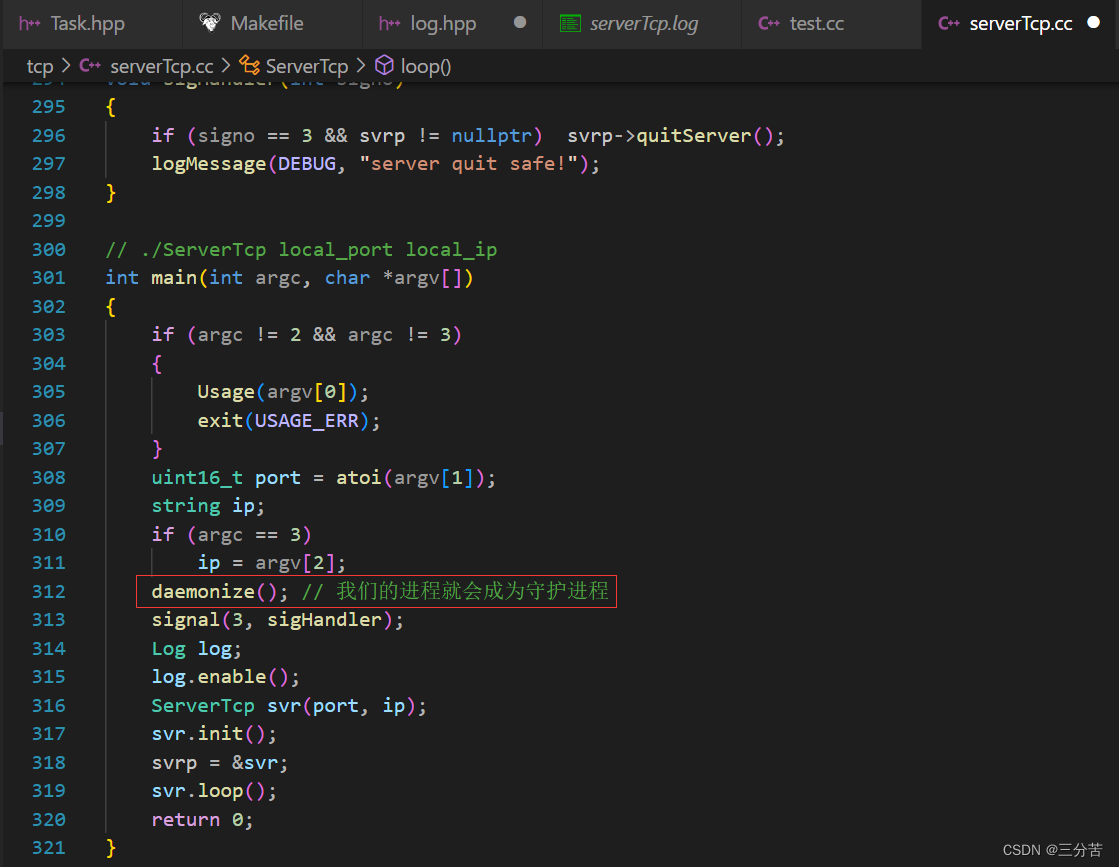Click the quitServer() call on line 296
The height and width of the screenshot is (867, 1119).
[705, 136]
